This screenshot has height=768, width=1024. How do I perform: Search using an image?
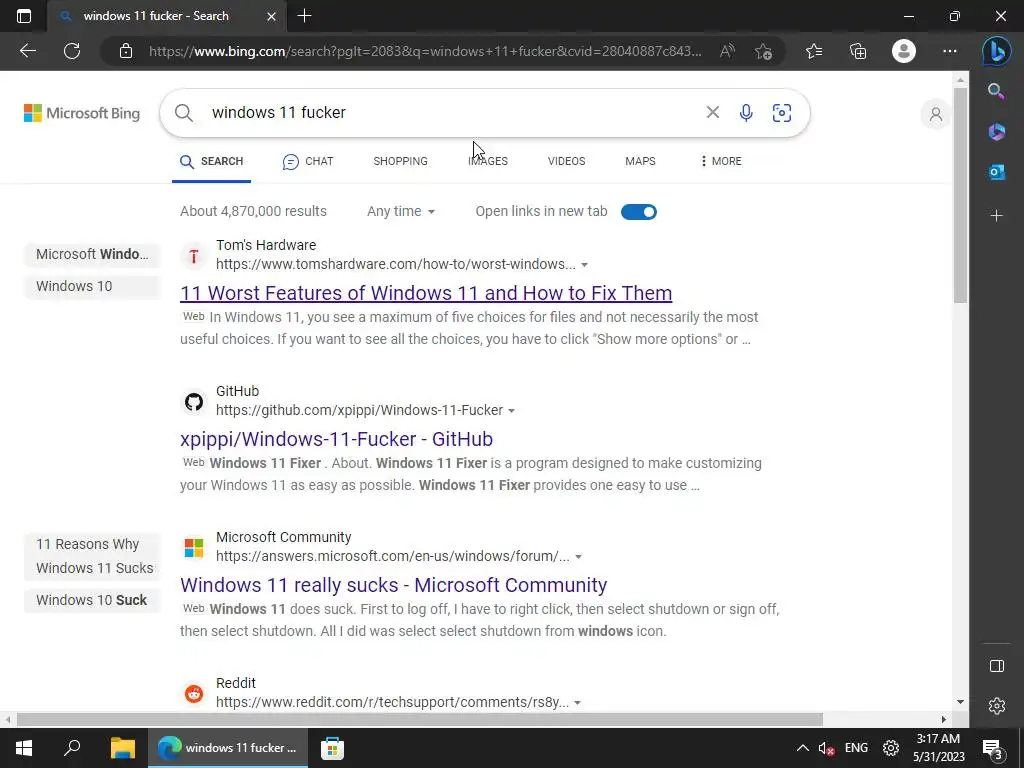tap(782, 112)
